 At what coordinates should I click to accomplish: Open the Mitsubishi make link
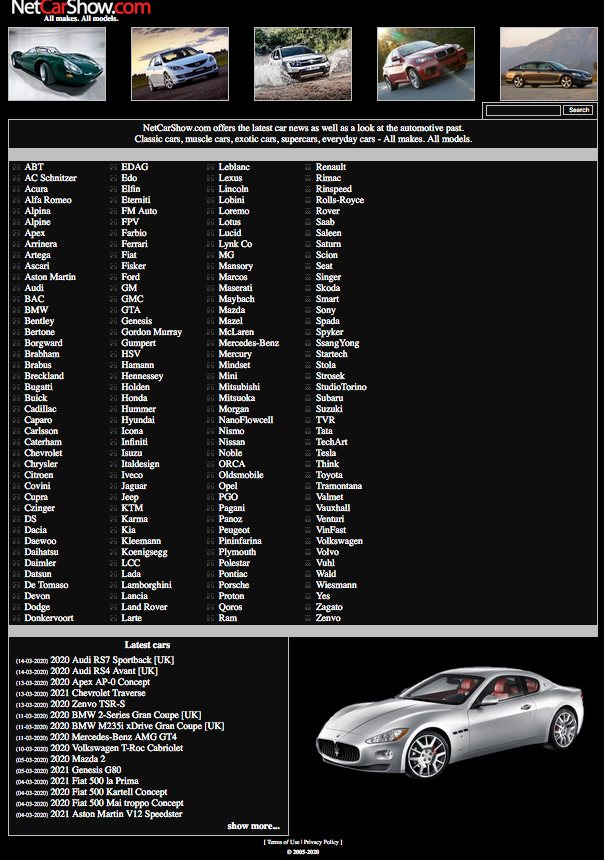pos(239,387)
